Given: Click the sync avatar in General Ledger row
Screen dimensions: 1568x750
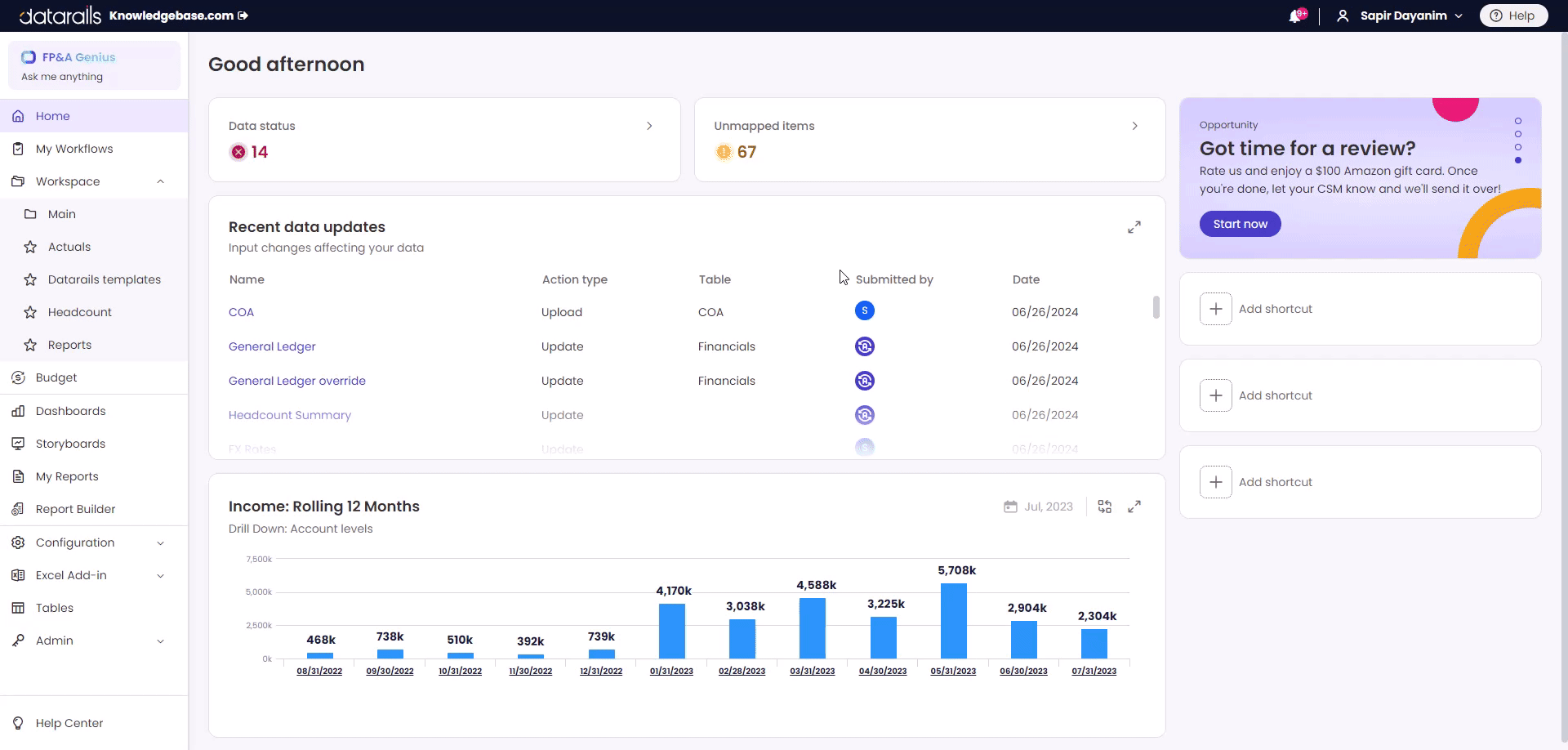Looking at the screenshot, I should coord(864,346).
